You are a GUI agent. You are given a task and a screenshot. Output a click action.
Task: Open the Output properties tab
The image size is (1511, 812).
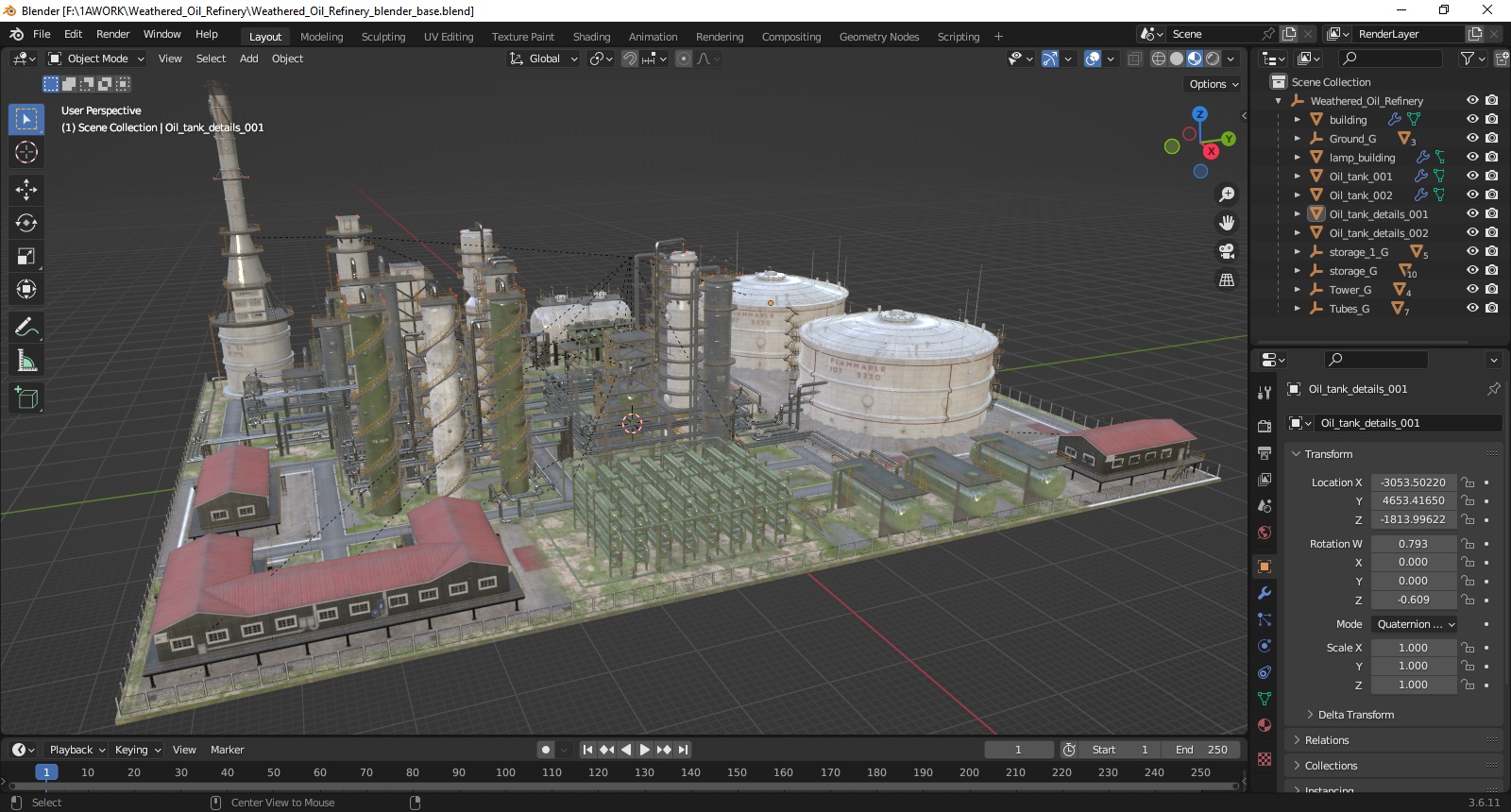point(1265,453)
